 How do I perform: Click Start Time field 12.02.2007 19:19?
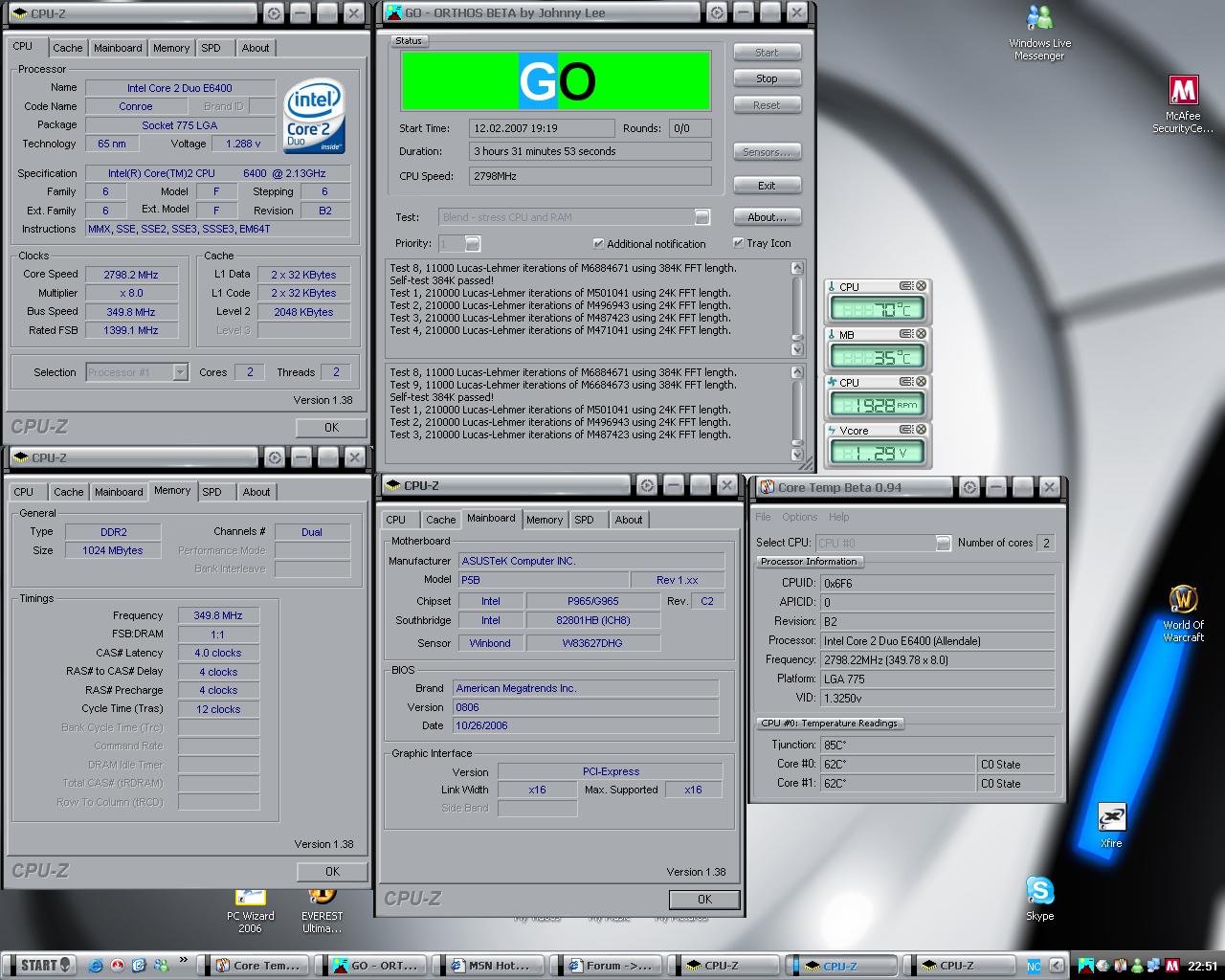coord(542,128)
